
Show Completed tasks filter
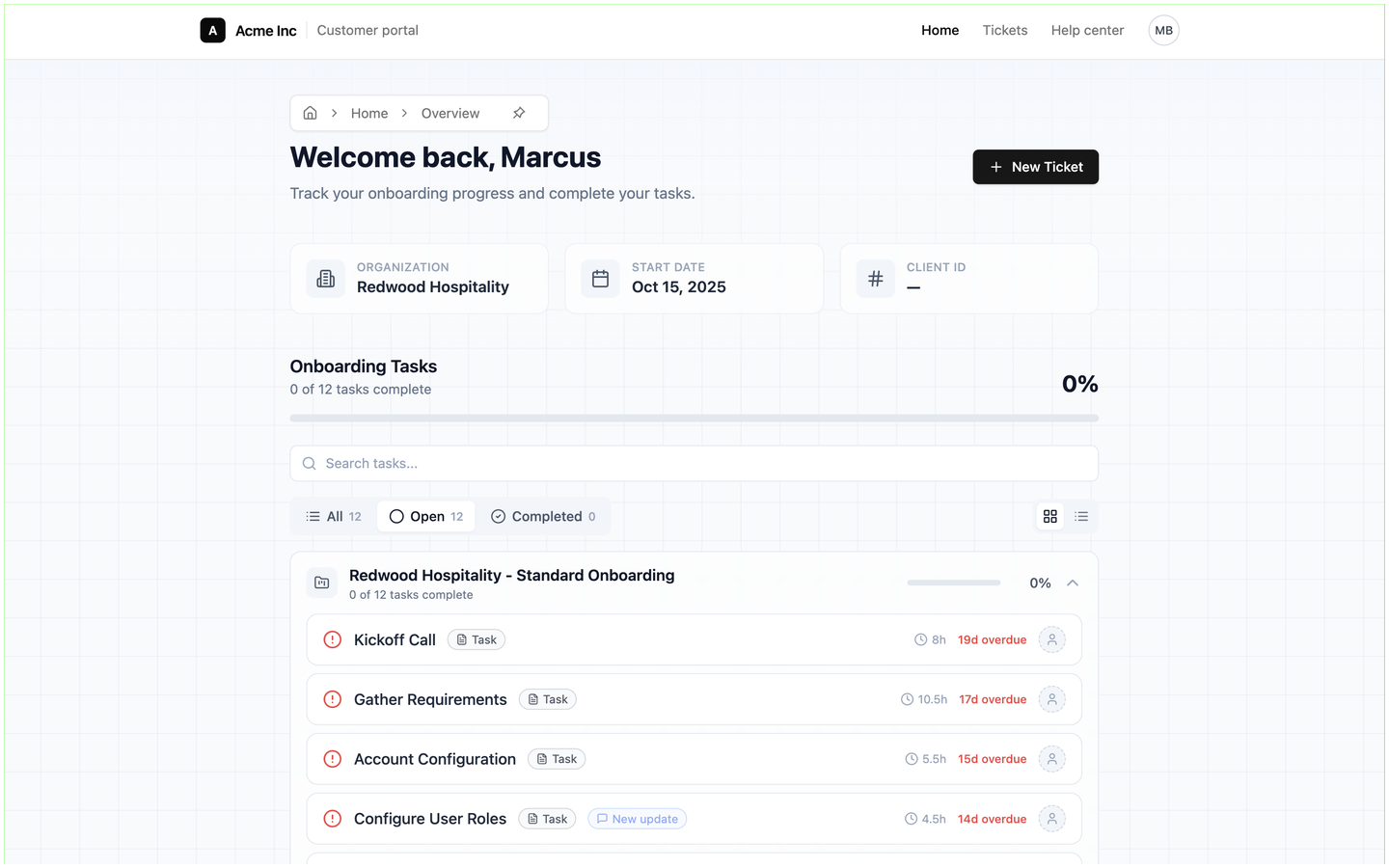pos(543,517)
